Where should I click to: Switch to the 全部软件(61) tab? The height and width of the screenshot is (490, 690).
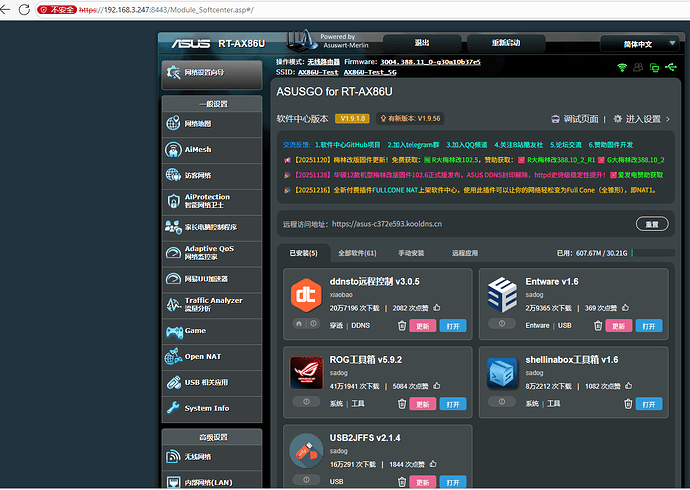(357, 253)
